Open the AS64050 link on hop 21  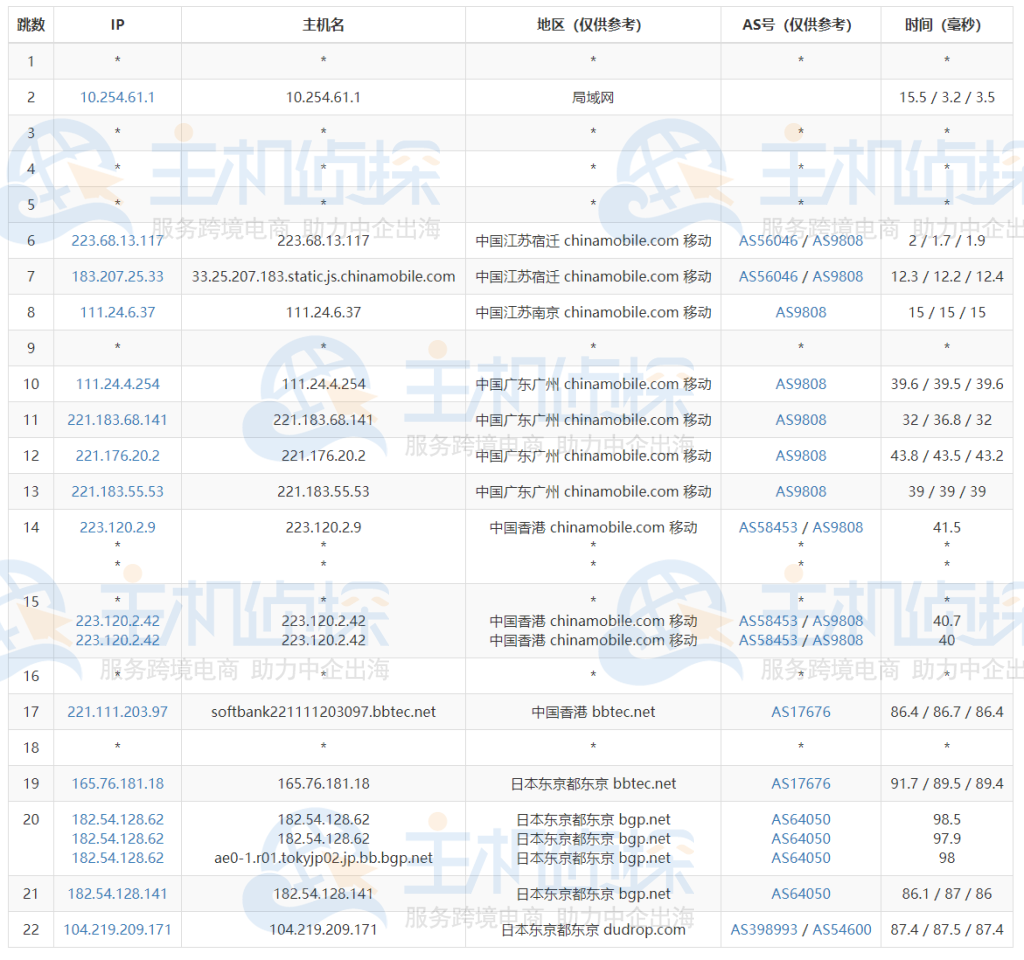800,893
